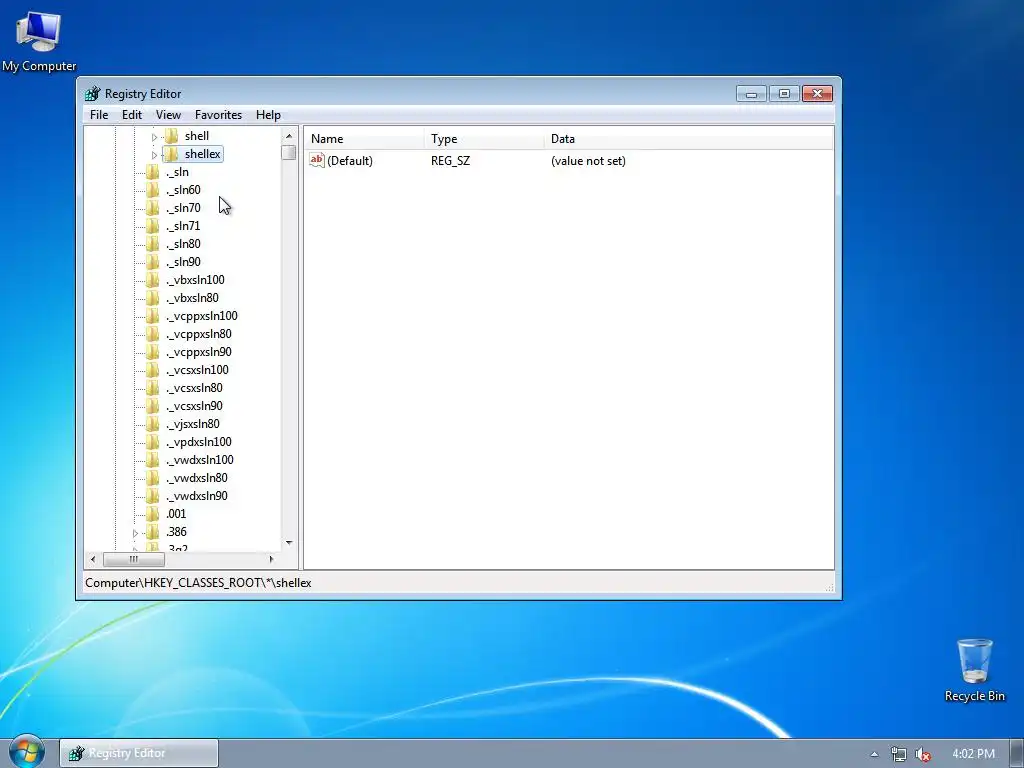The image size is (1024, 768).
Task: Click the ._vbxsln100 folder icon
Action: tap(153, 280)
